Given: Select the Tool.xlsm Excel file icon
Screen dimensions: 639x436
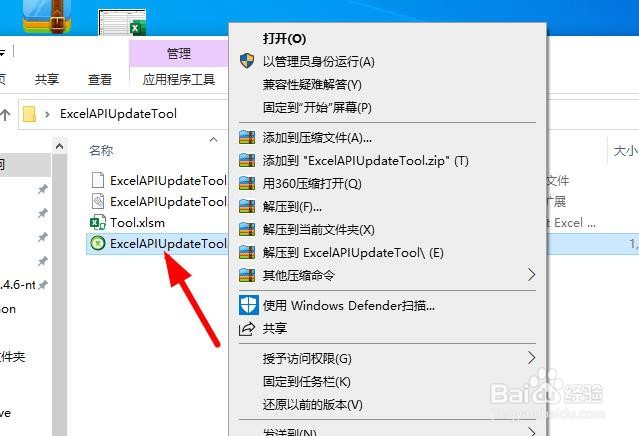Looking at the screenshot, I should [98, 222].
